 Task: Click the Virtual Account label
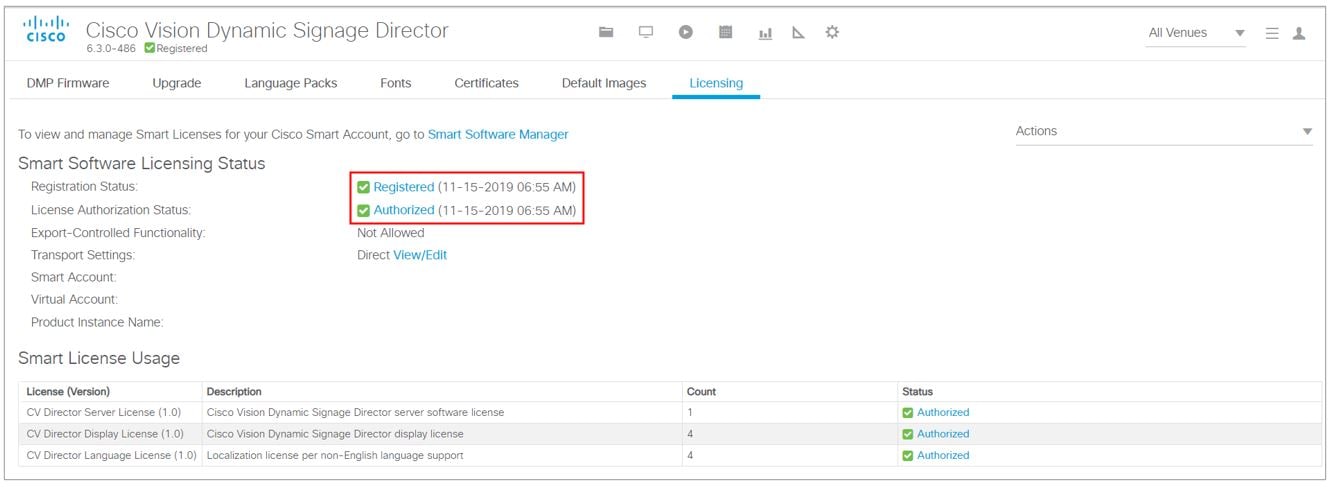[x=74, y=299]
